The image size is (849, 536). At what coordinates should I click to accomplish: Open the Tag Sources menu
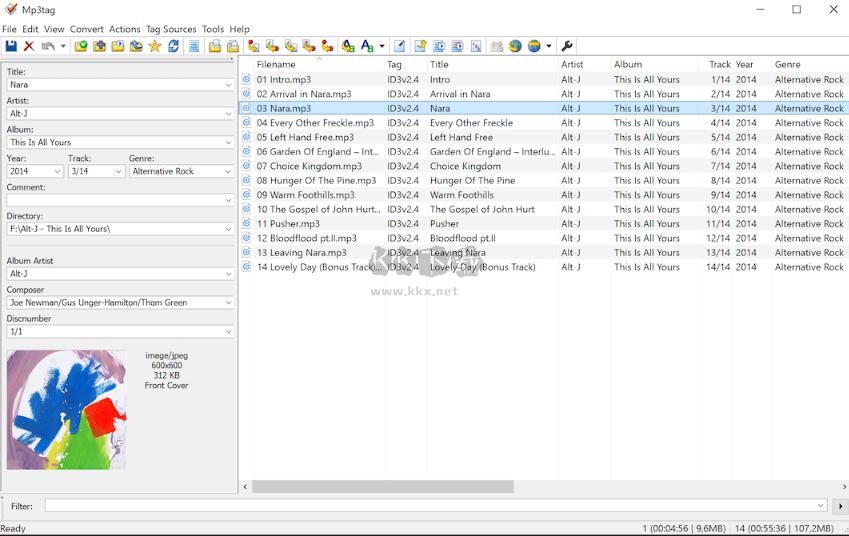(171, 29)
